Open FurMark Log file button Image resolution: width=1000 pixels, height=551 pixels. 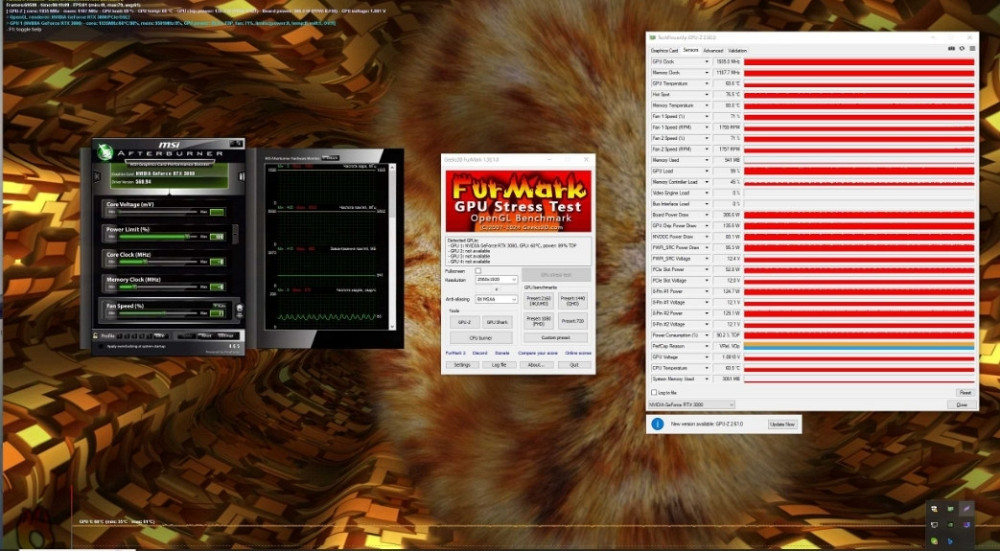coord(499,365)
